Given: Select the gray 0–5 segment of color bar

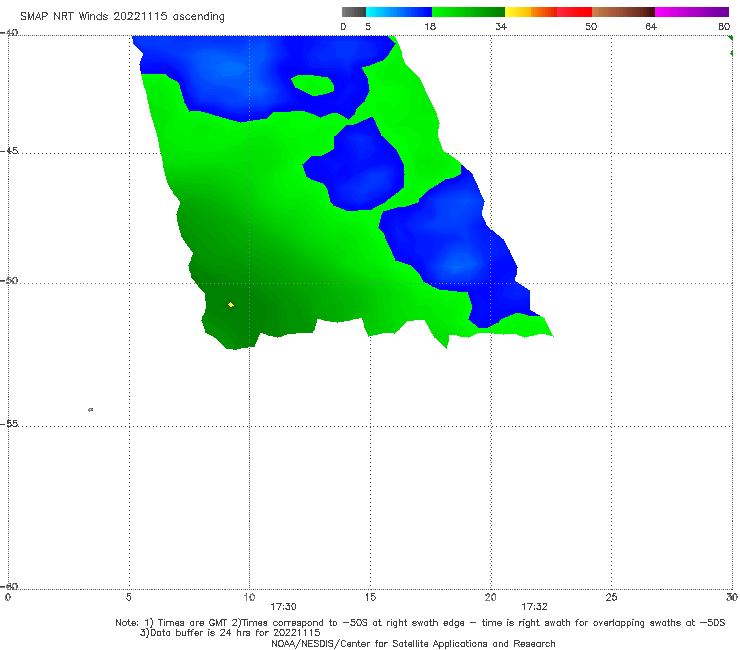Looking at the screenshot, I should coord(354,12).
